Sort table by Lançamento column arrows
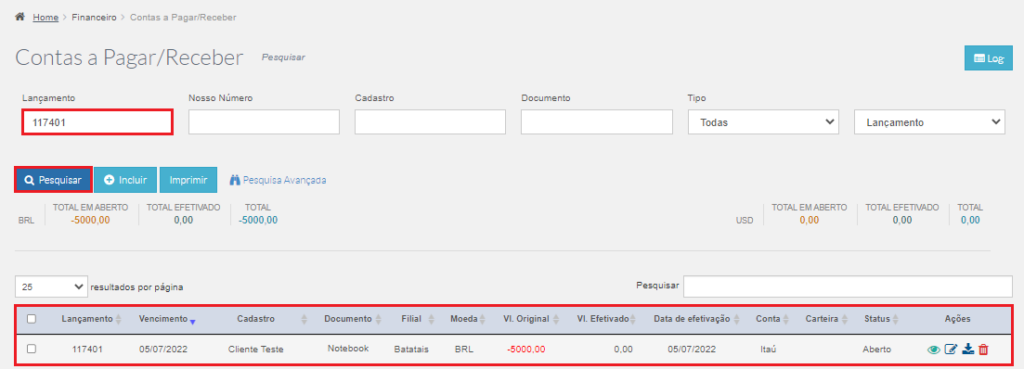The width and height of the screenshot is (1024, 369). point(118,319)
